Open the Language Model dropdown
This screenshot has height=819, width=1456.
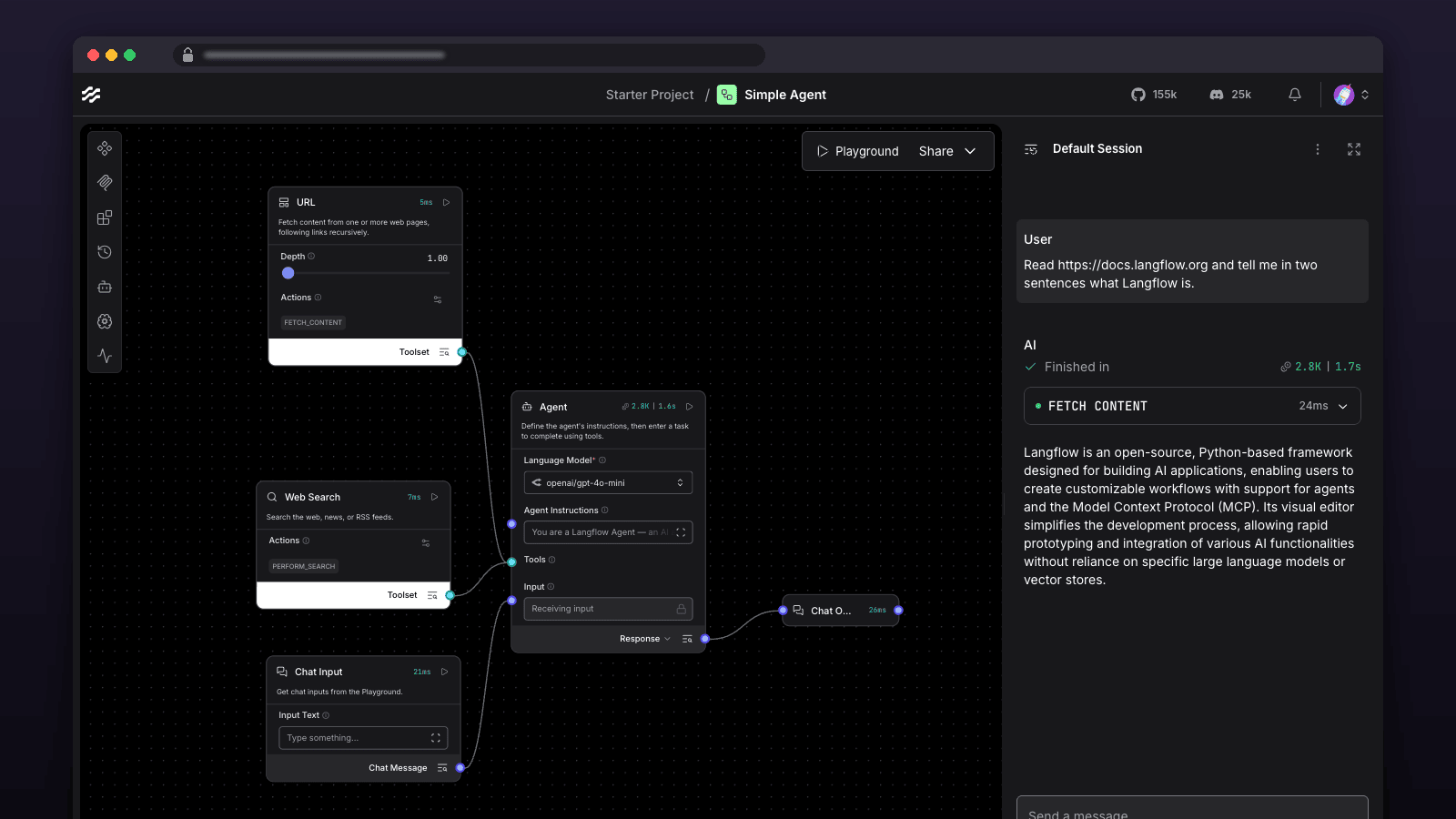pyautogui.click(x=608, y=482)
